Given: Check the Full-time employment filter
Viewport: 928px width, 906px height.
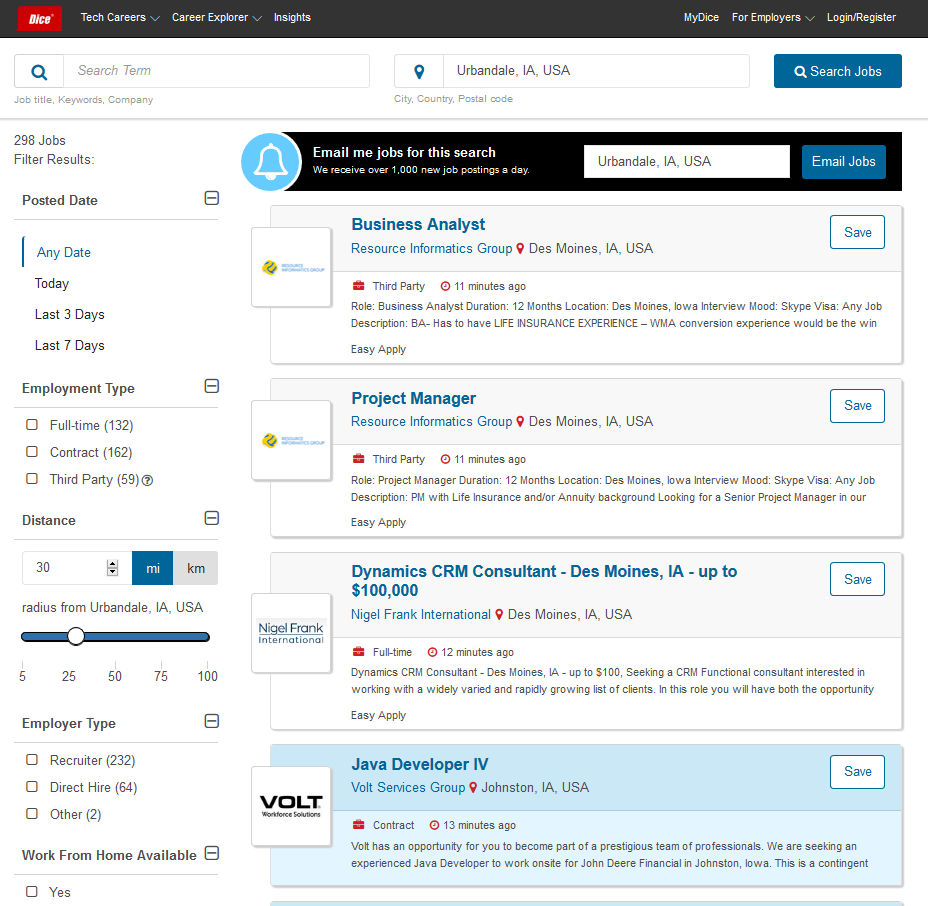Looking at the screenshot, I should (32, 425).
